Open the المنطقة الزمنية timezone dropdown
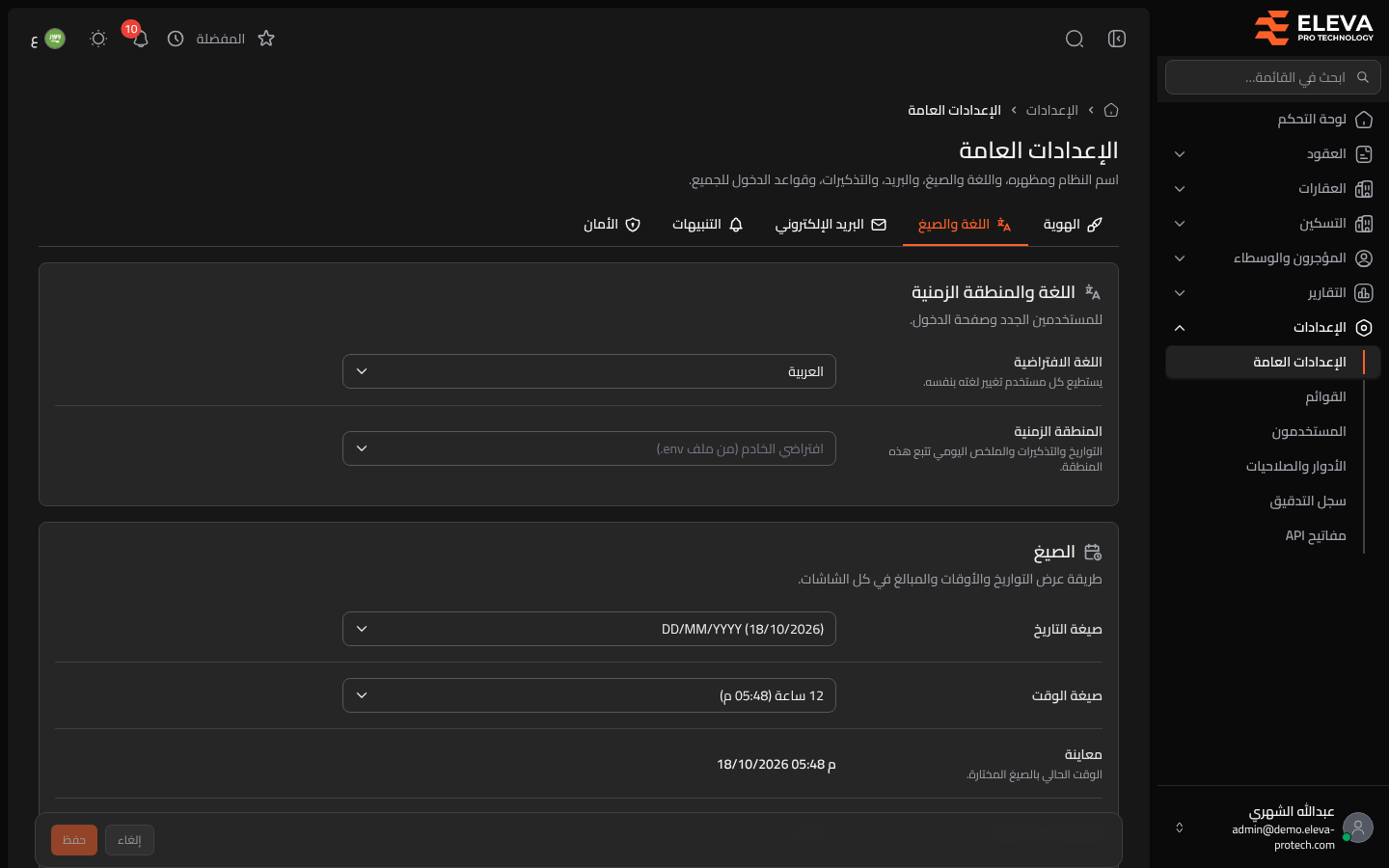 coord(589,448)
